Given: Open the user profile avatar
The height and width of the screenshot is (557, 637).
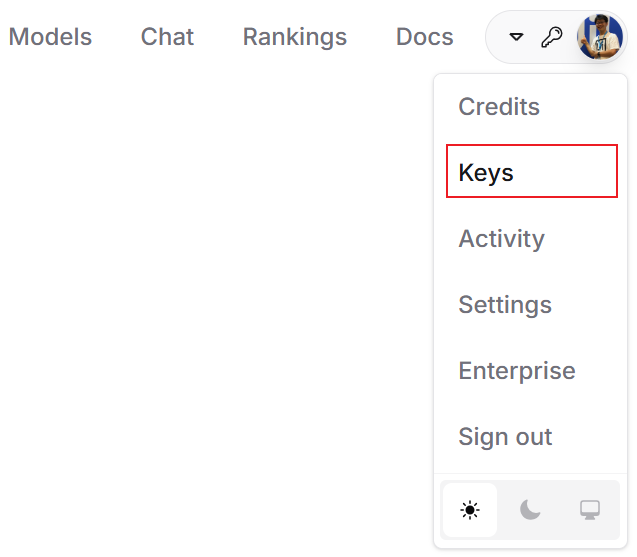Looking at the screenshot, I should (x=600, y=37).
